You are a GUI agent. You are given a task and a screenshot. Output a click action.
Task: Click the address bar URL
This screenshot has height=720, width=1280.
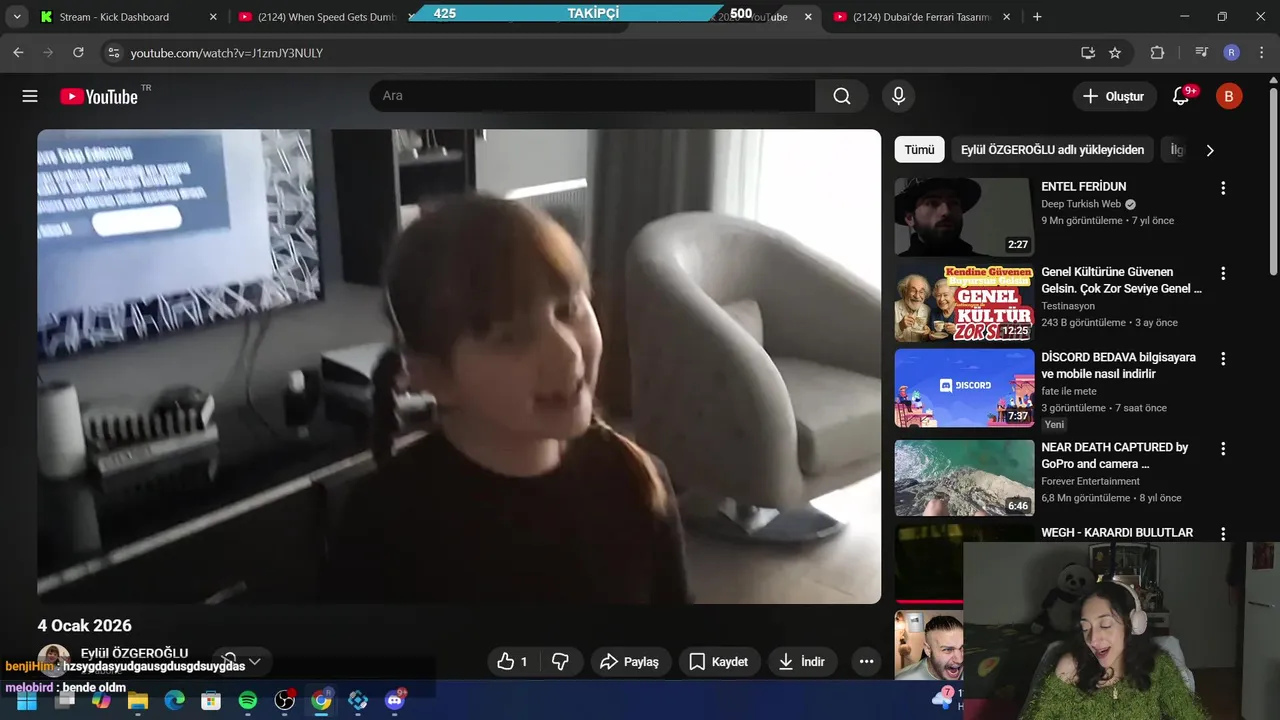coord(227,53)
